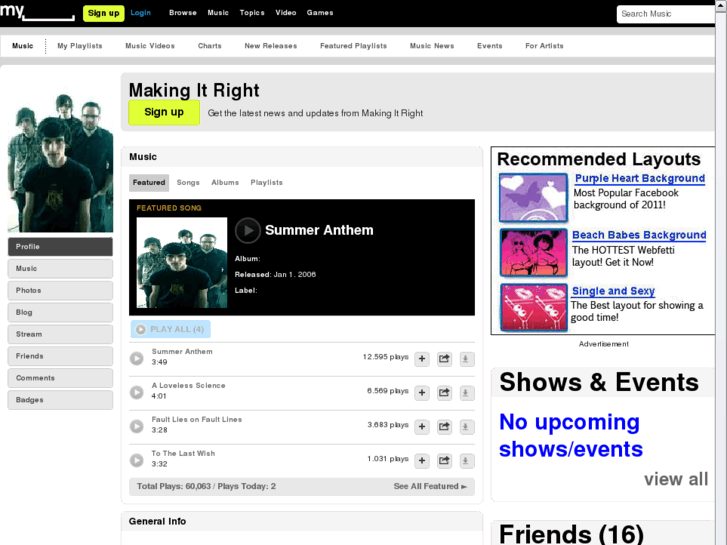Open New Releases
Image resolution: width=727 pixels, height=545 pixels.
click(271, 46)
